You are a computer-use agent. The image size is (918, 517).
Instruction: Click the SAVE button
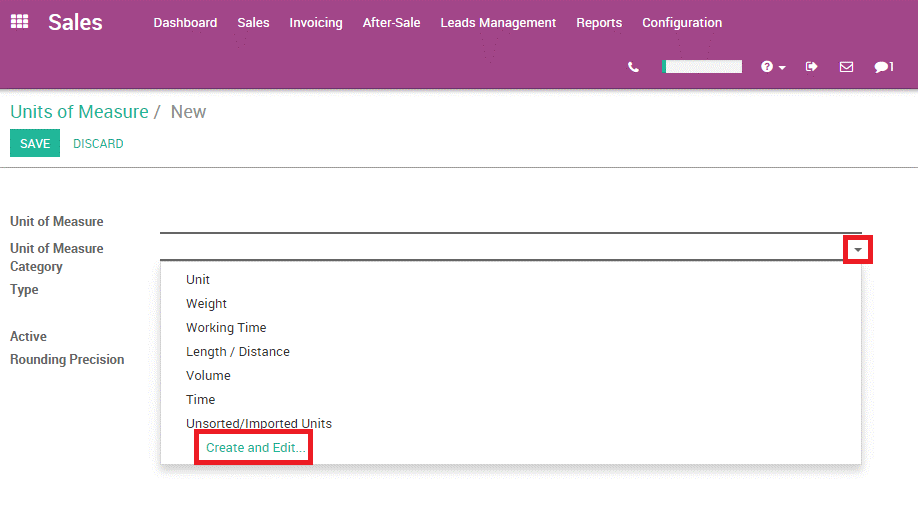(35, 143)
